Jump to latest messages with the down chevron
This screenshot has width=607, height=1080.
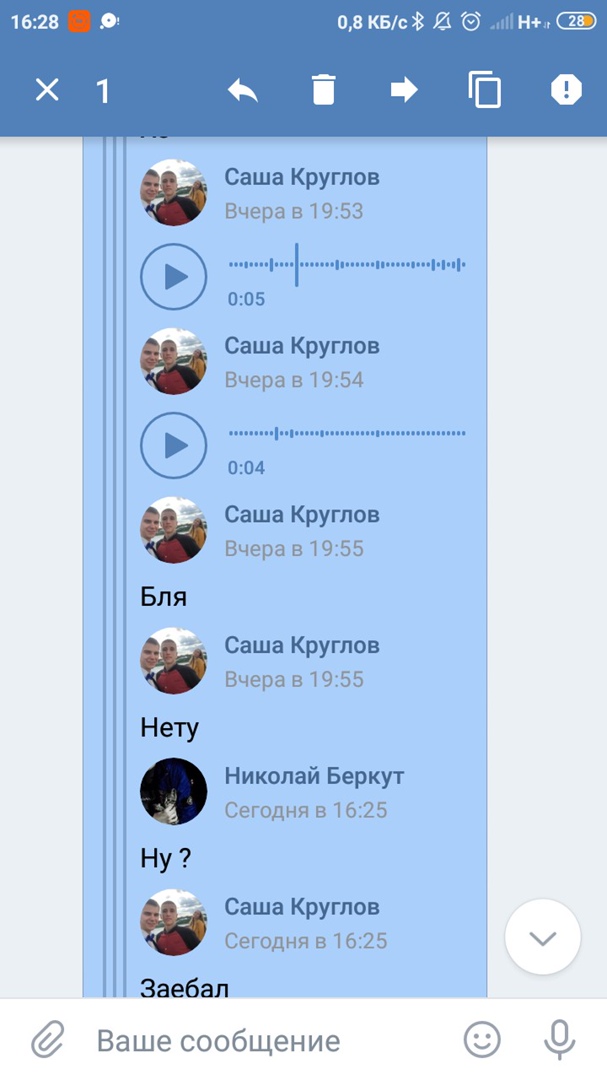(543, 937)
